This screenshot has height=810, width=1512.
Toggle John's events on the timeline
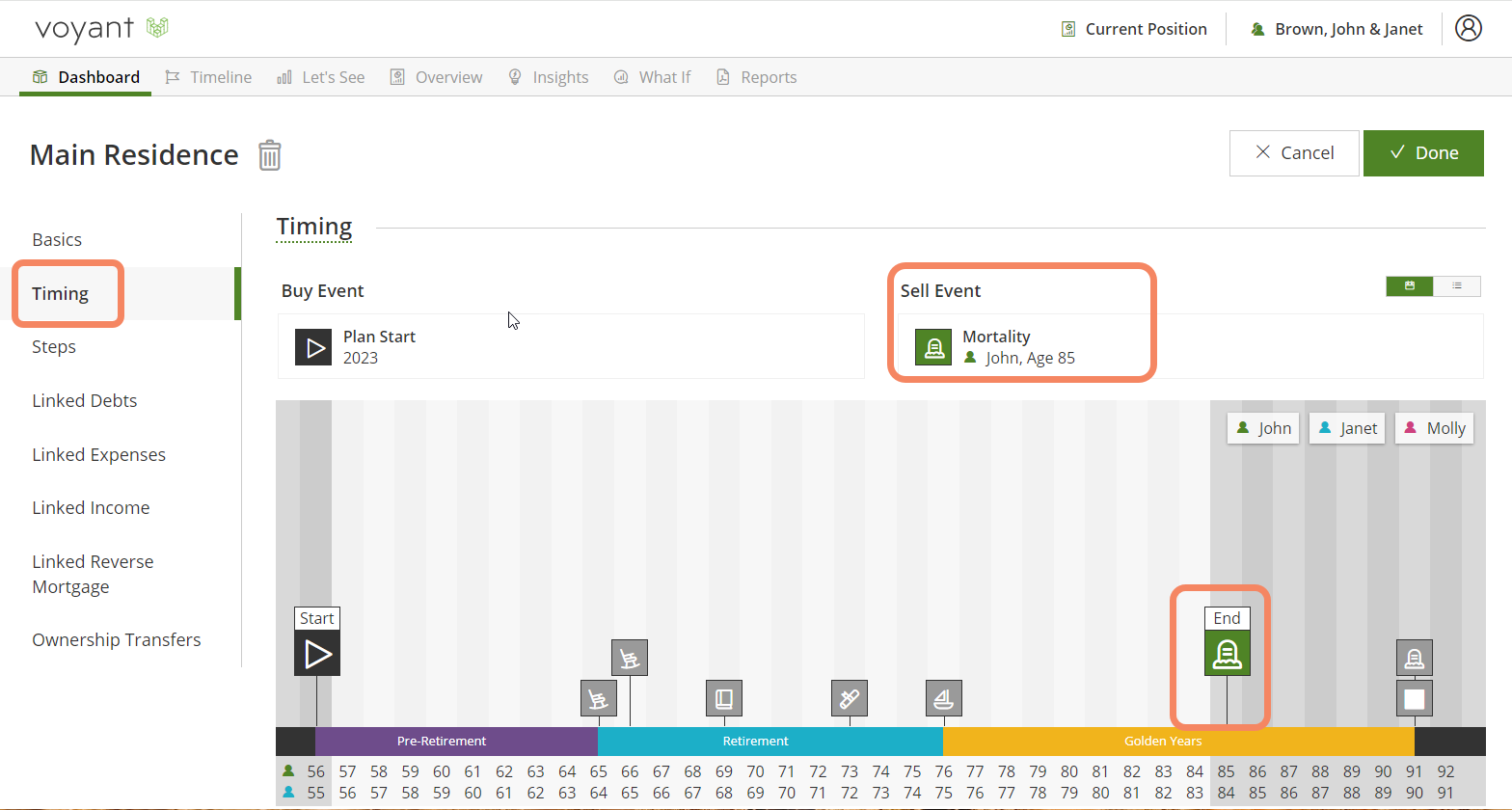[x=1263, y=428]
